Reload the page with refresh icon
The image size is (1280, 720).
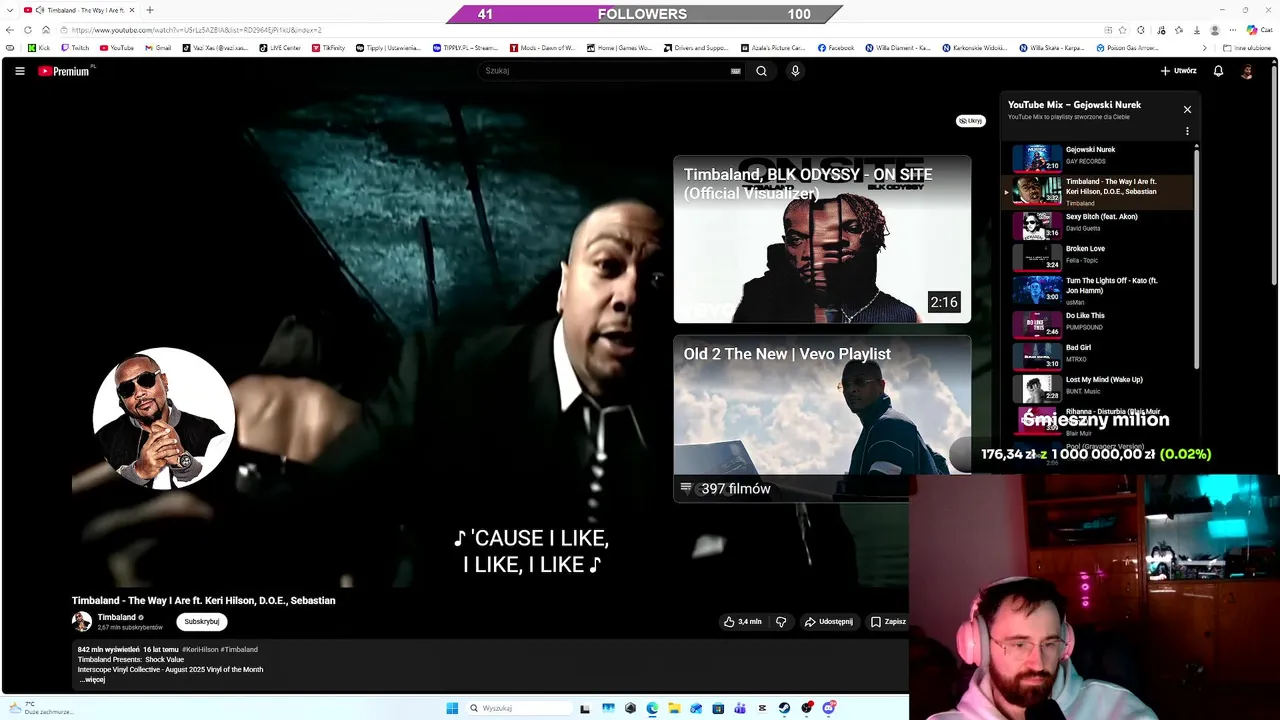pyautogui.click(x=28, y=30)
